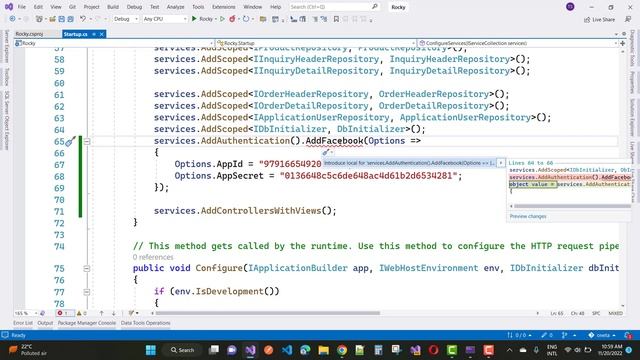Collapse the if block at line 77
This screenshot has height=360, width=640.
click(x=87, y=292)
